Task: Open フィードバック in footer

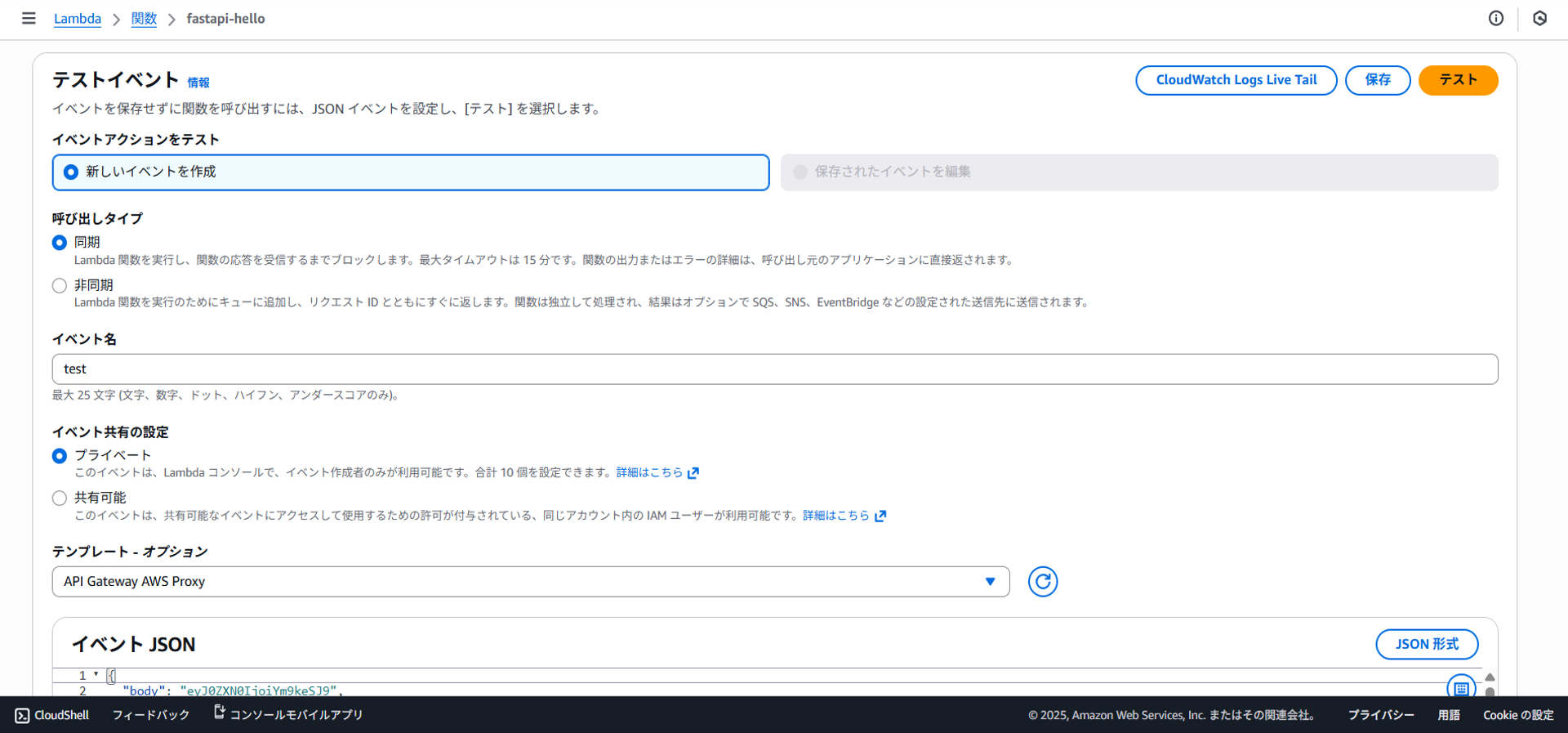Action: [x=151, y=715]
